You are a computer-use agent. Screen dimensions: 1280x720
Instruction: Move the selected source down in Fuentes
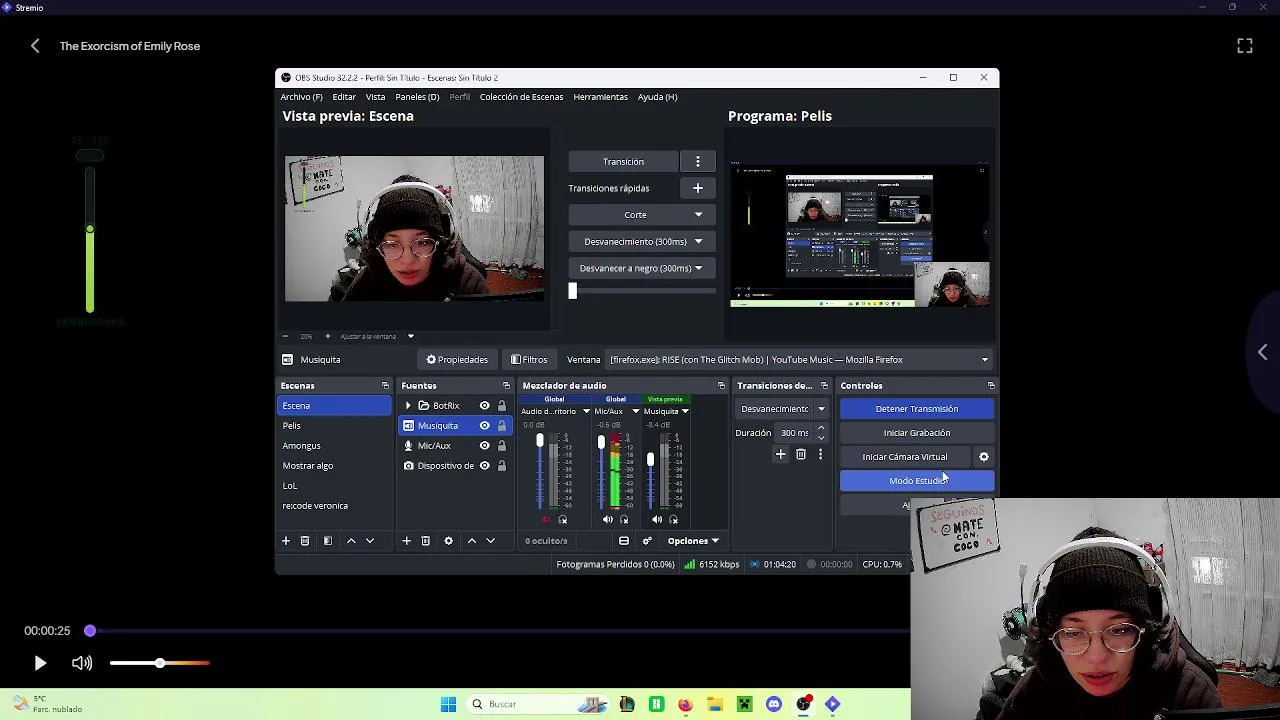click(490, 541)
